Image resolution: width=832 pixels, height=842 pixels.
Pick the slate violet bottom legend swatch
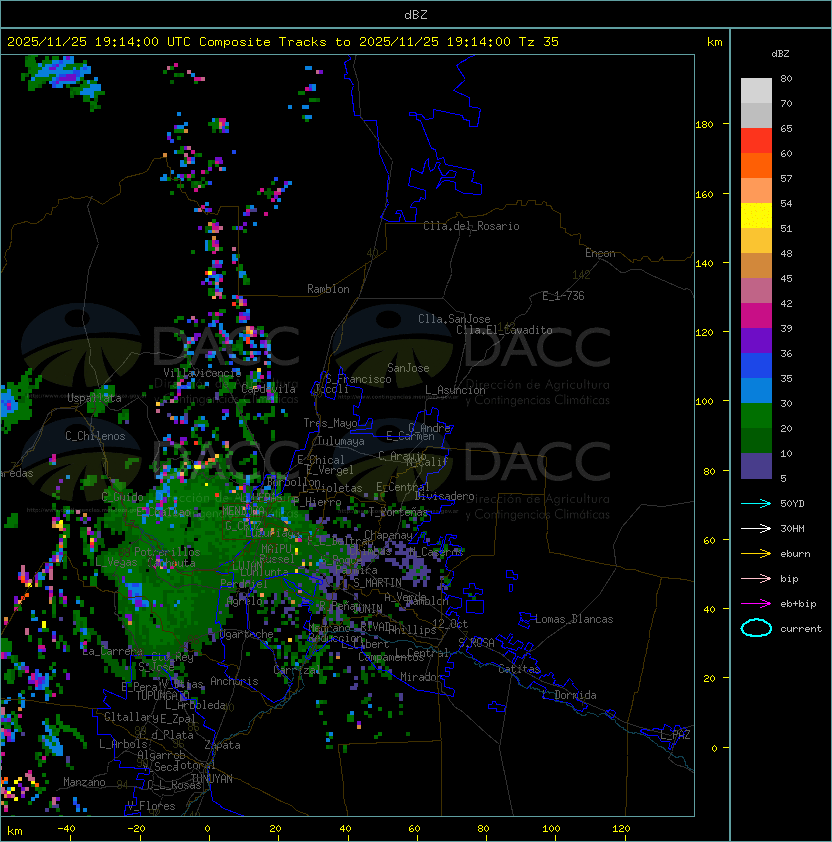point(756,466)
